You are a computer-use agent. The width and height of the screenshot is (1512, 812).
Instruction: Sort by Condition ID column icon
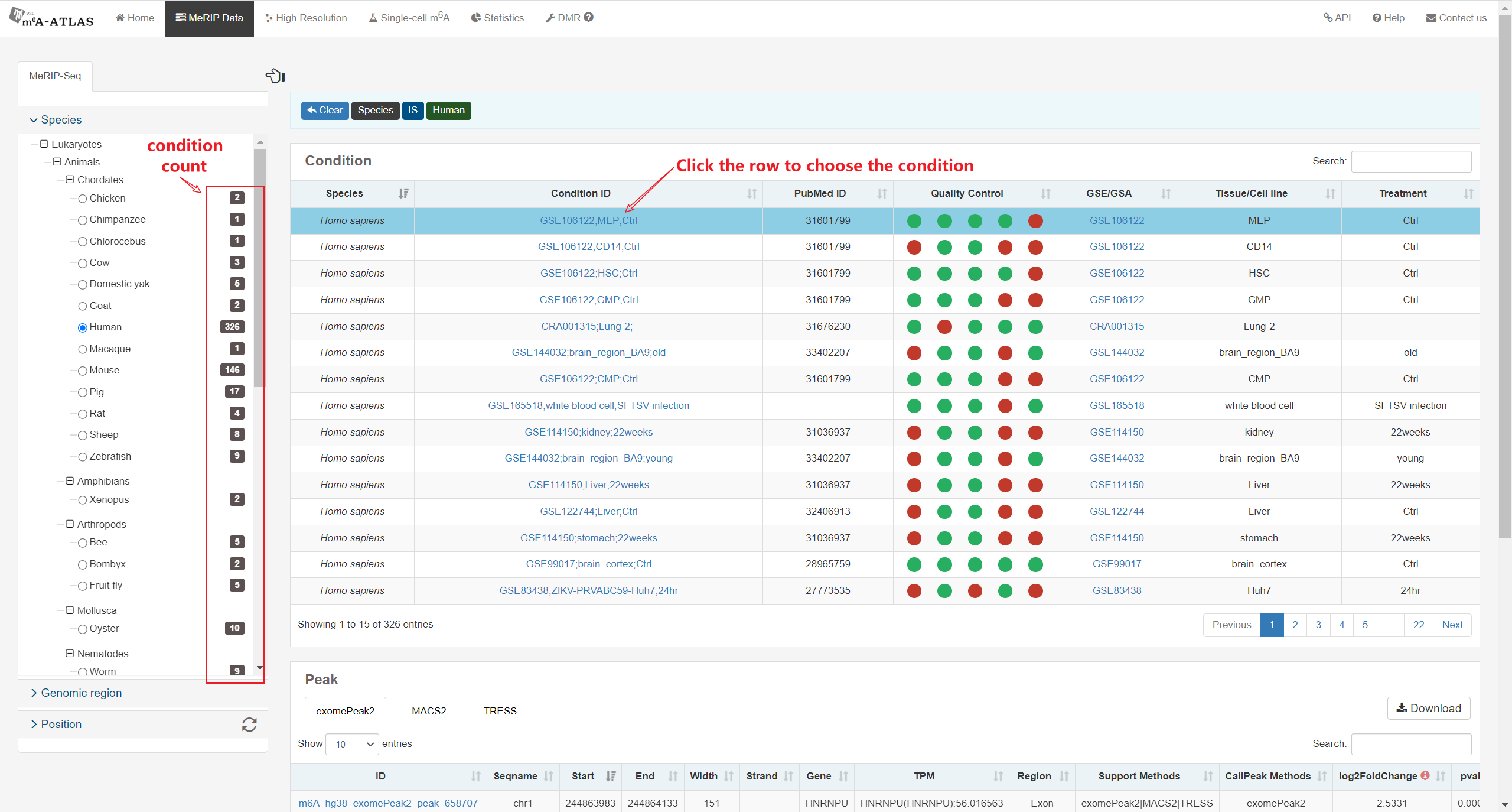[x=752, y=193]
